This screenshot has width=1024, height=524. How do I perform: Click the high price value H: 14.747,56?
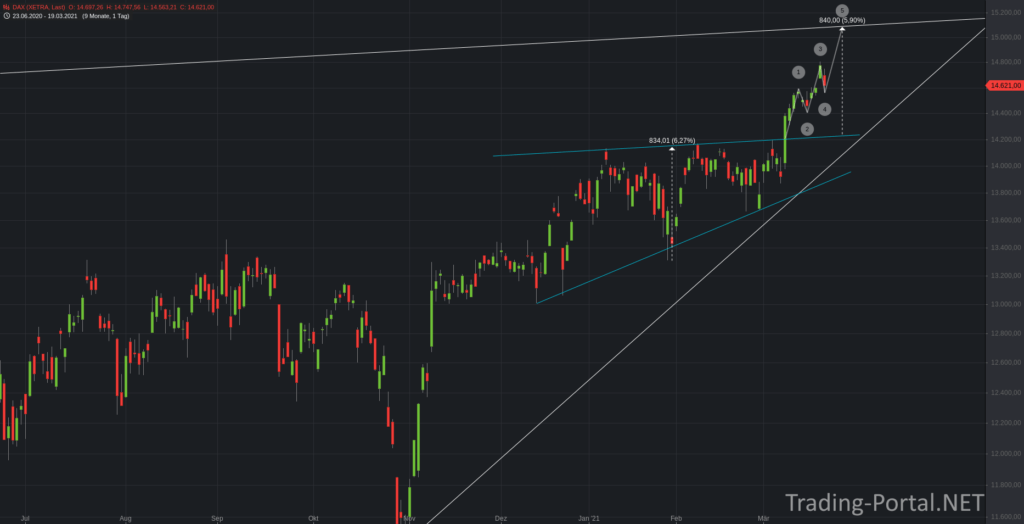[123, 7]
